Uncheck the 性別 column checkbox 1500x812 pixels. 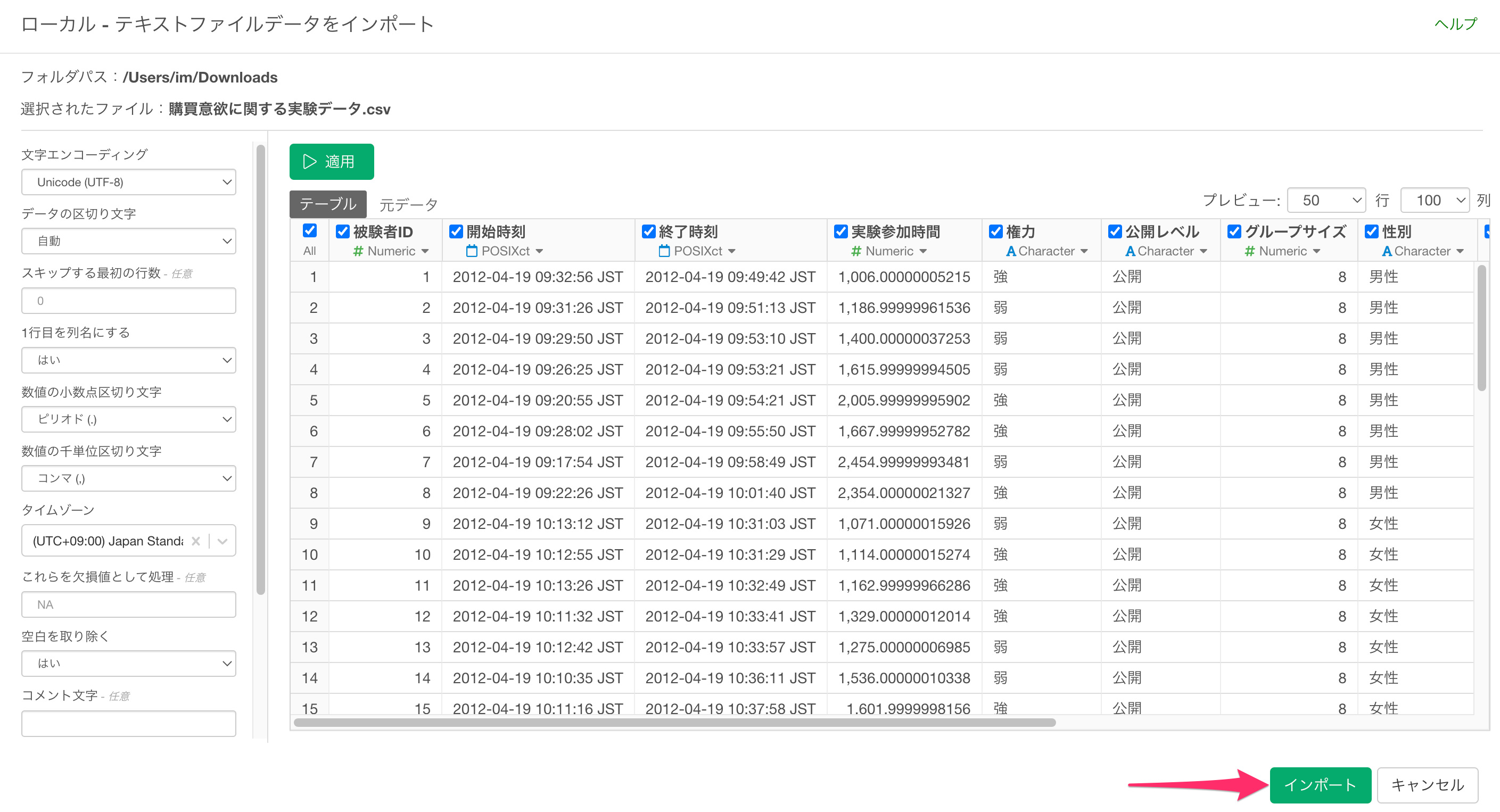point(1372,231)
